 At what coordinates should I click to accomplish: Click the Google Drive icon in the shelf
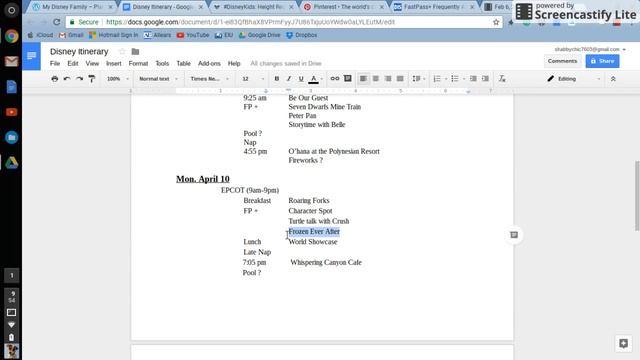[x=11, y=163]
